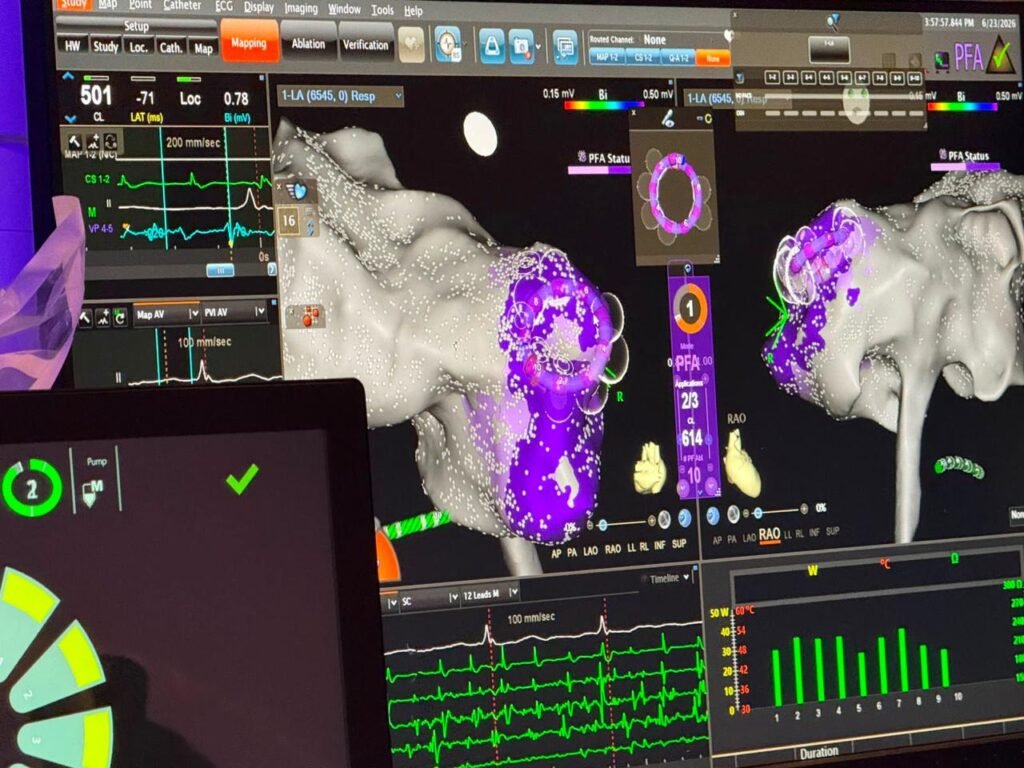Select the LAO view in left map
This screenshot has height=768, width=1024.
pos(590,551)
